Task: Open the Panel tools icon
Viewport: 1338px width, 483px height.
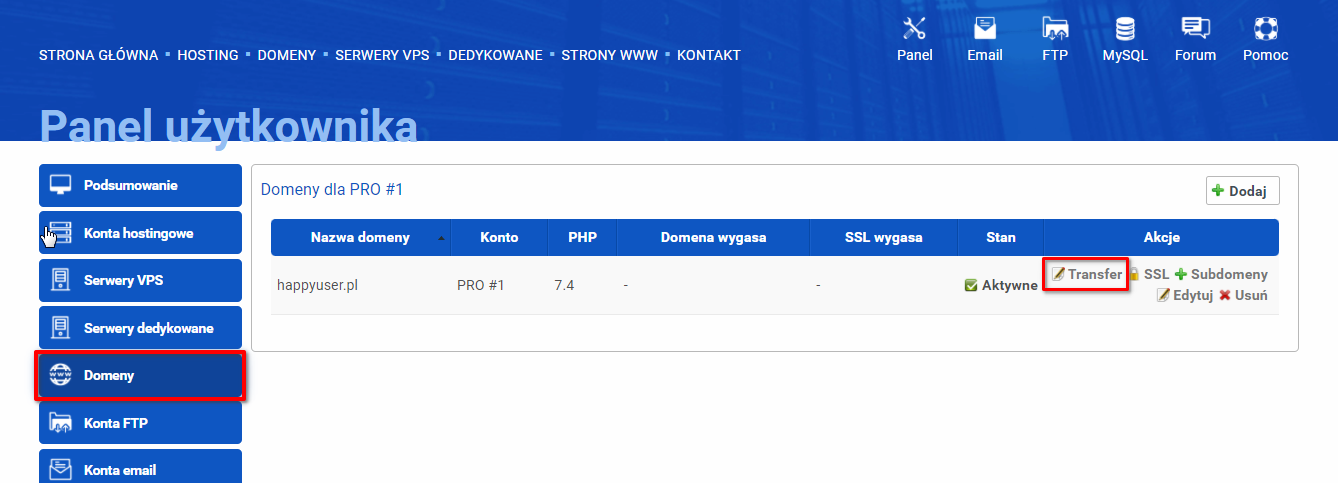Action: 914,28
